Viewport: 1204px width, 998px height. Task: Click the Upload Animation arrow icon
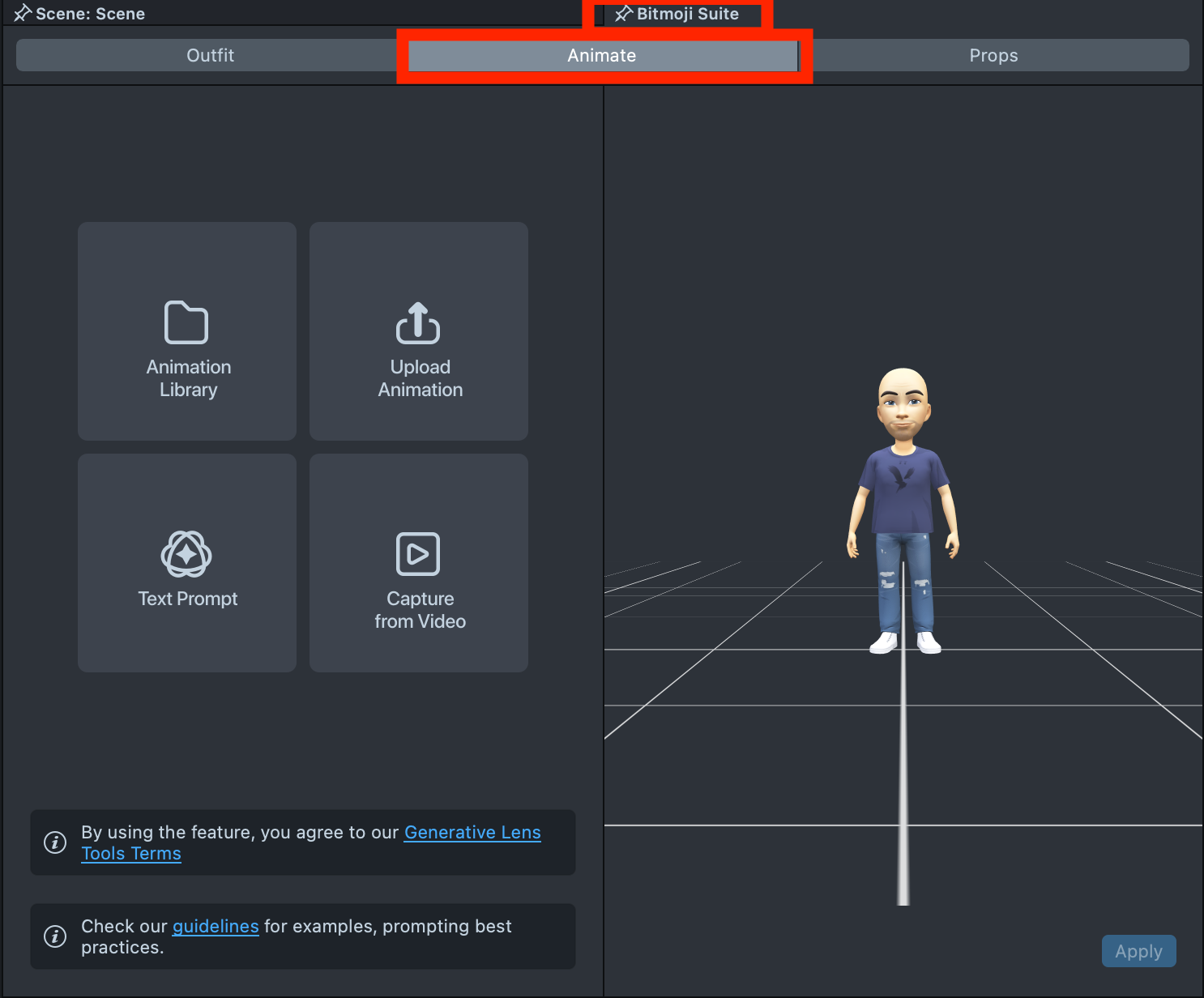[x=418, y=323]
